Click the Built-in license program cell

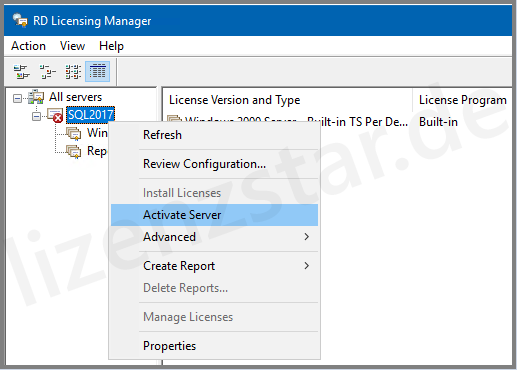coord(438,122)
